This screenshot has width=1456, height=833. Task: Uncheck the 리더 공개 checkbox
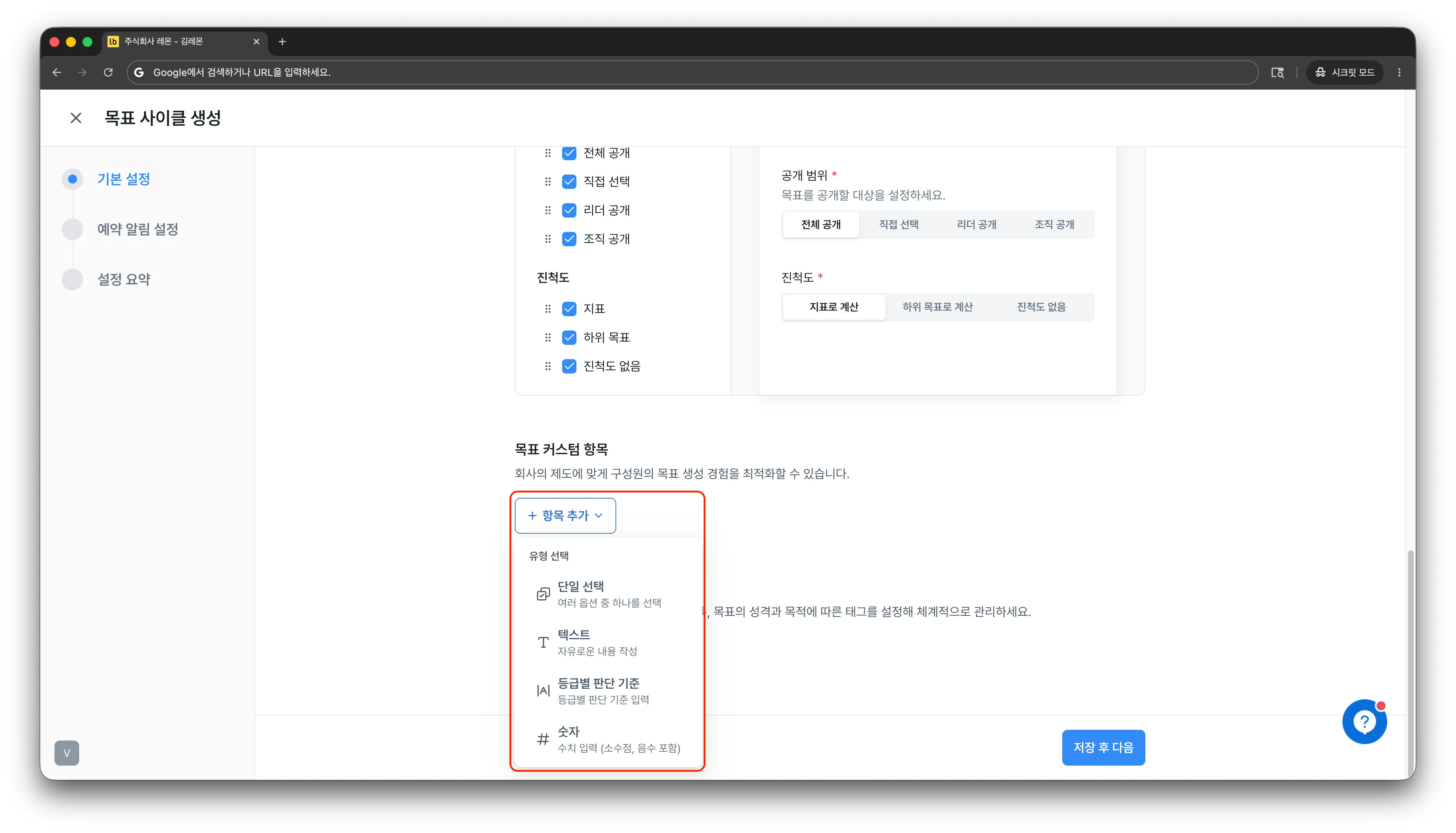pos(569,210)
